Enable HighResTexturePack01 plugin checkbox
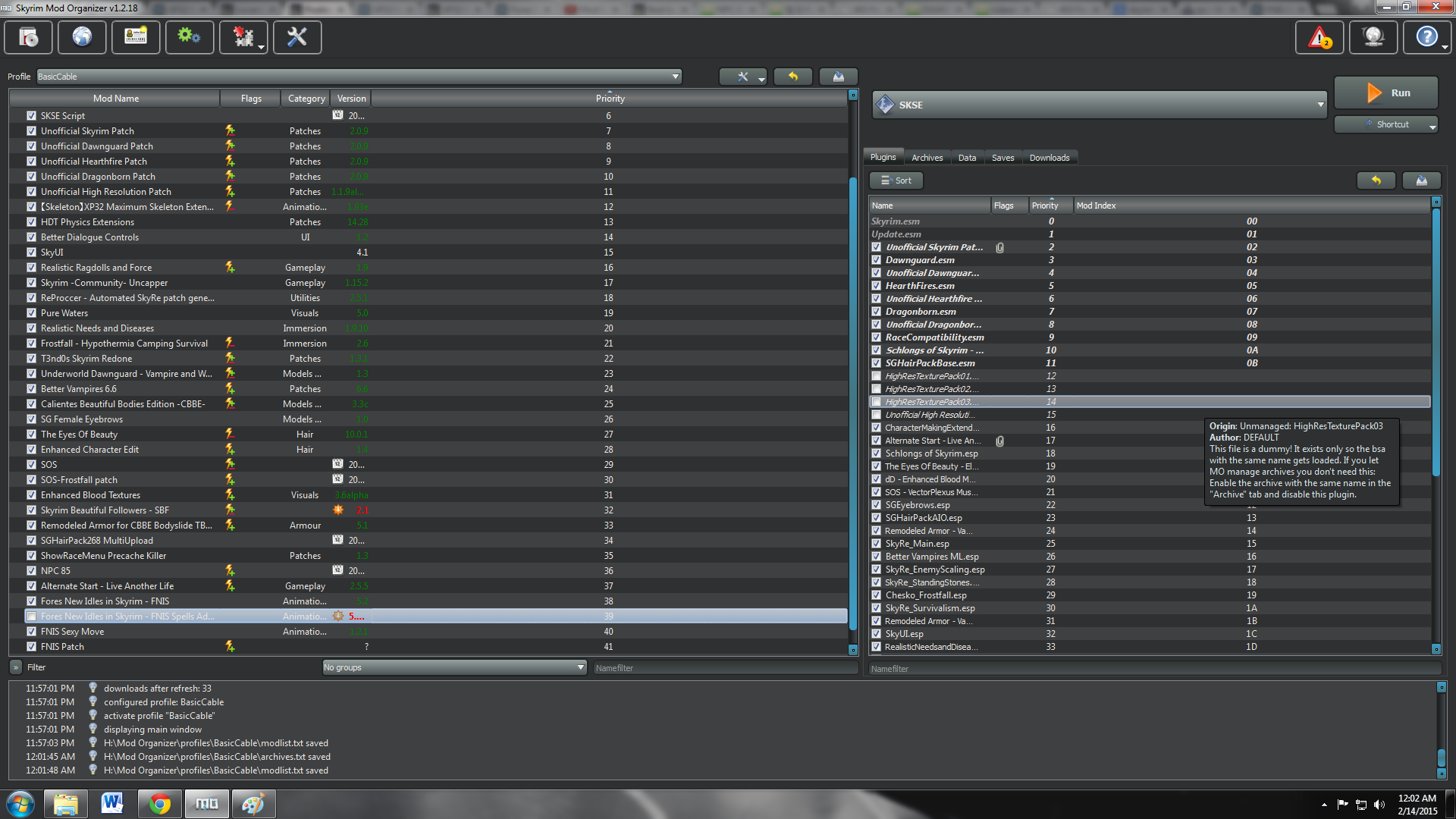Viewport: 1456px width, 819px height. 876,376
